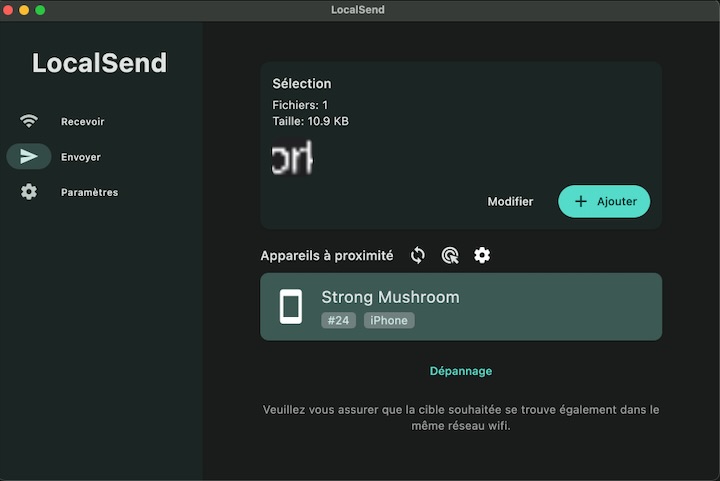Viewport: 720px width, 481px height.
Task: Click the Wi-Fi icon for Recevoir
Action: tap(29, 121)
